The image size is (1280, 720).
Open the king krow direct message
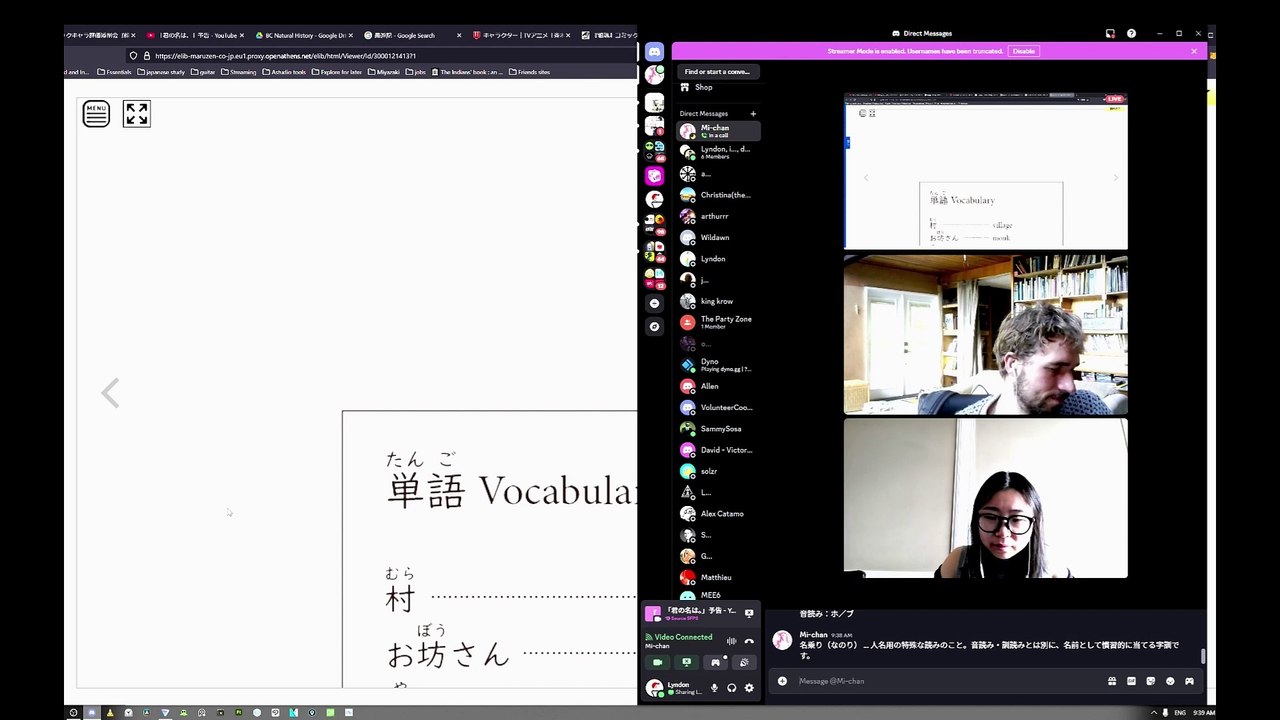(x=718, y=301)
